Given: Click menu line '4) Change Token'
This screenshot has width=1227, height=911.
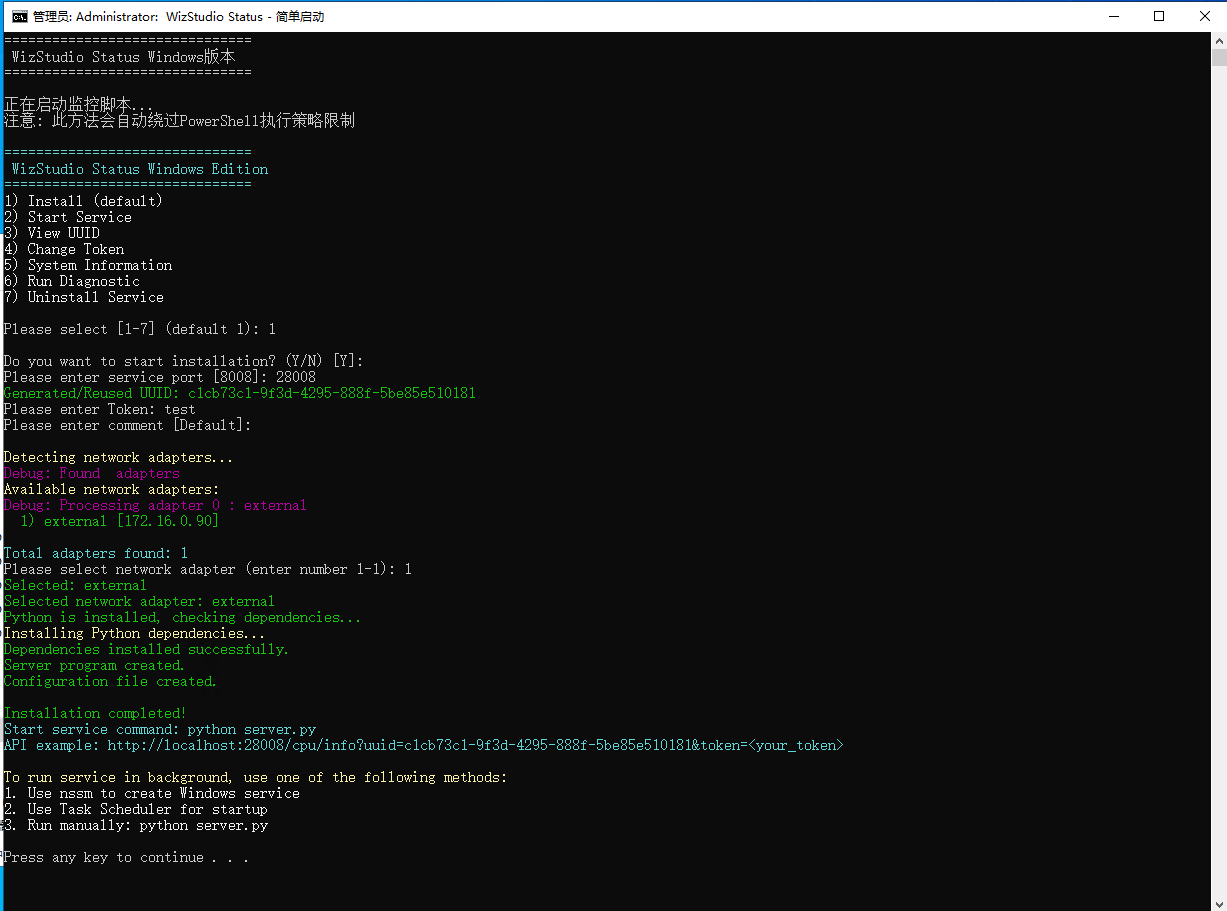Looking at the screenshot, I should [x=64, y=249].
